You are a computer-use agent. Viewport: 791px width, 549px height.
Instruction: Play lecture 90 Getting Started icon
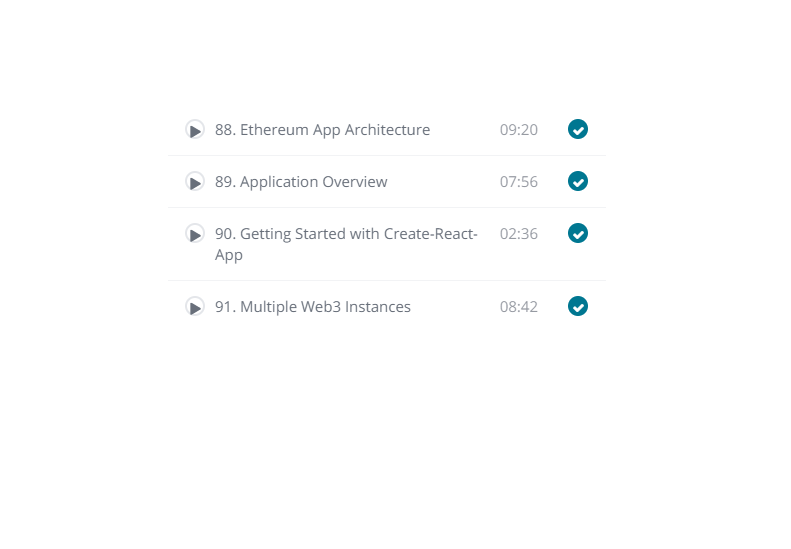click(195, 234)
